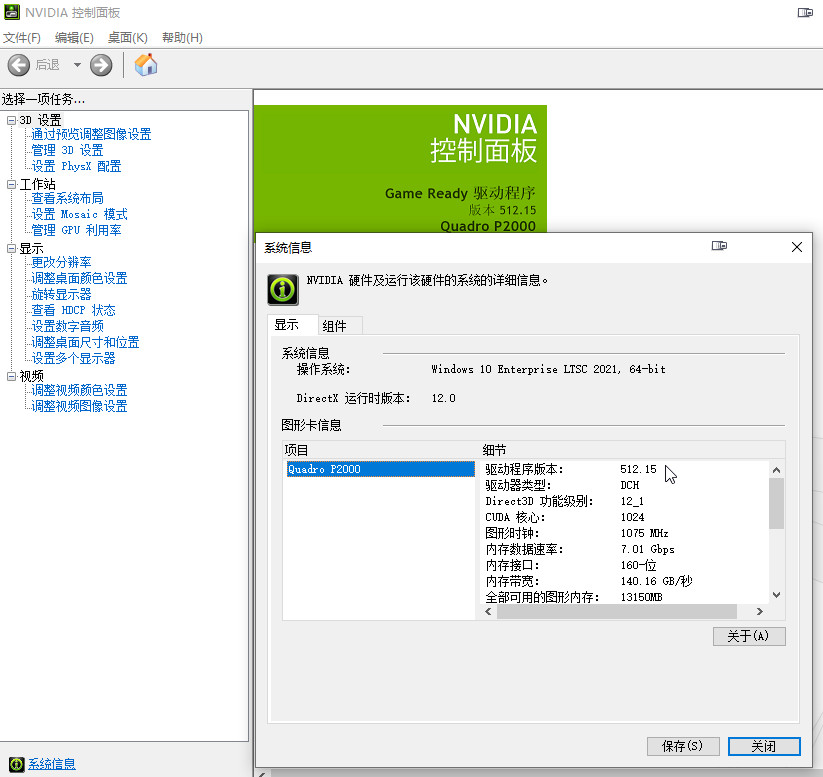Click the 内存数据速率 7.01 Gbps row
The height and width of the screenshot is (777, 823).
click(x=625, y=549)
